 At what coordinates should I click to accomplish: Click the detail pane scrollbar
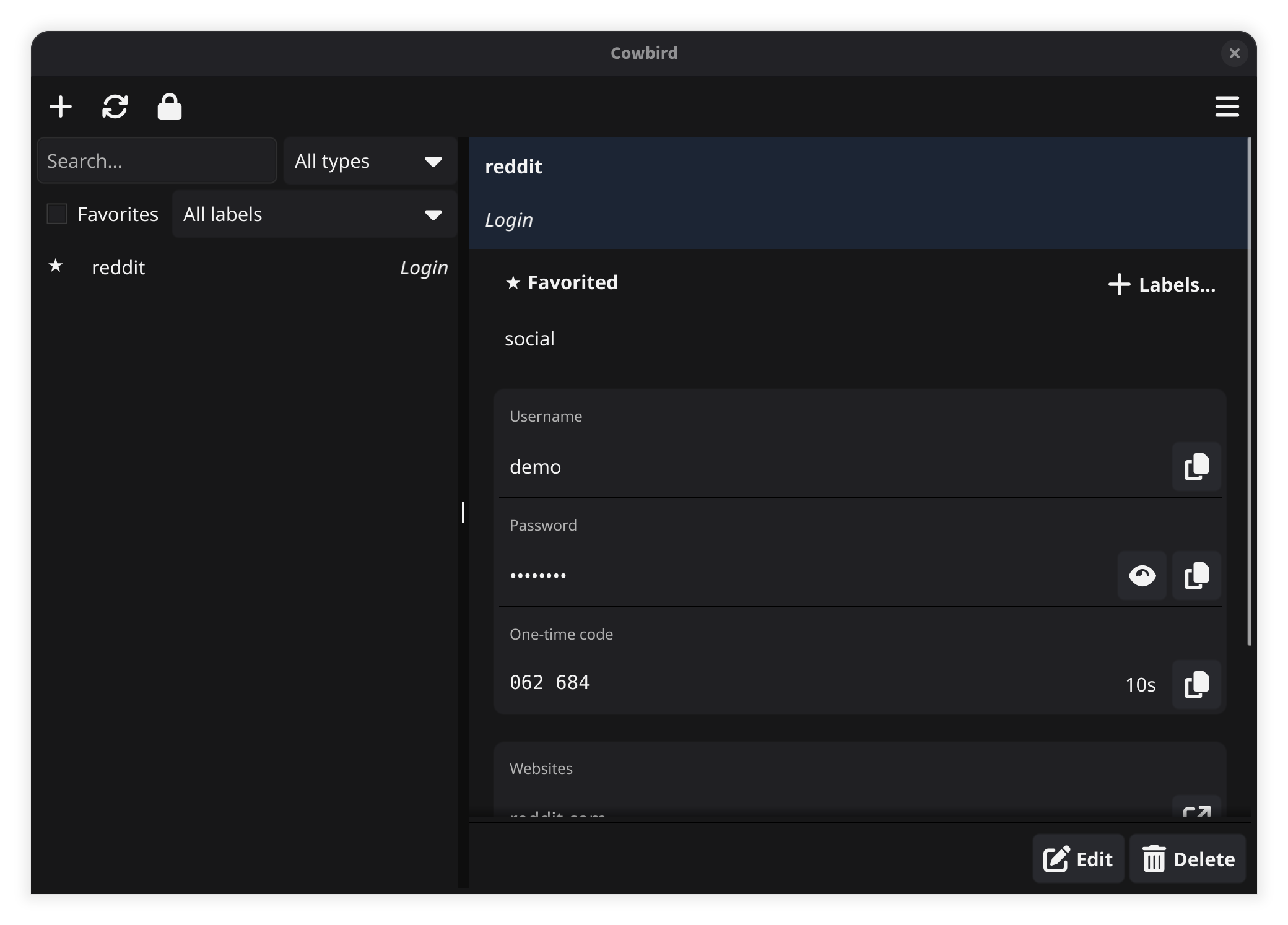click(1249, 391)
